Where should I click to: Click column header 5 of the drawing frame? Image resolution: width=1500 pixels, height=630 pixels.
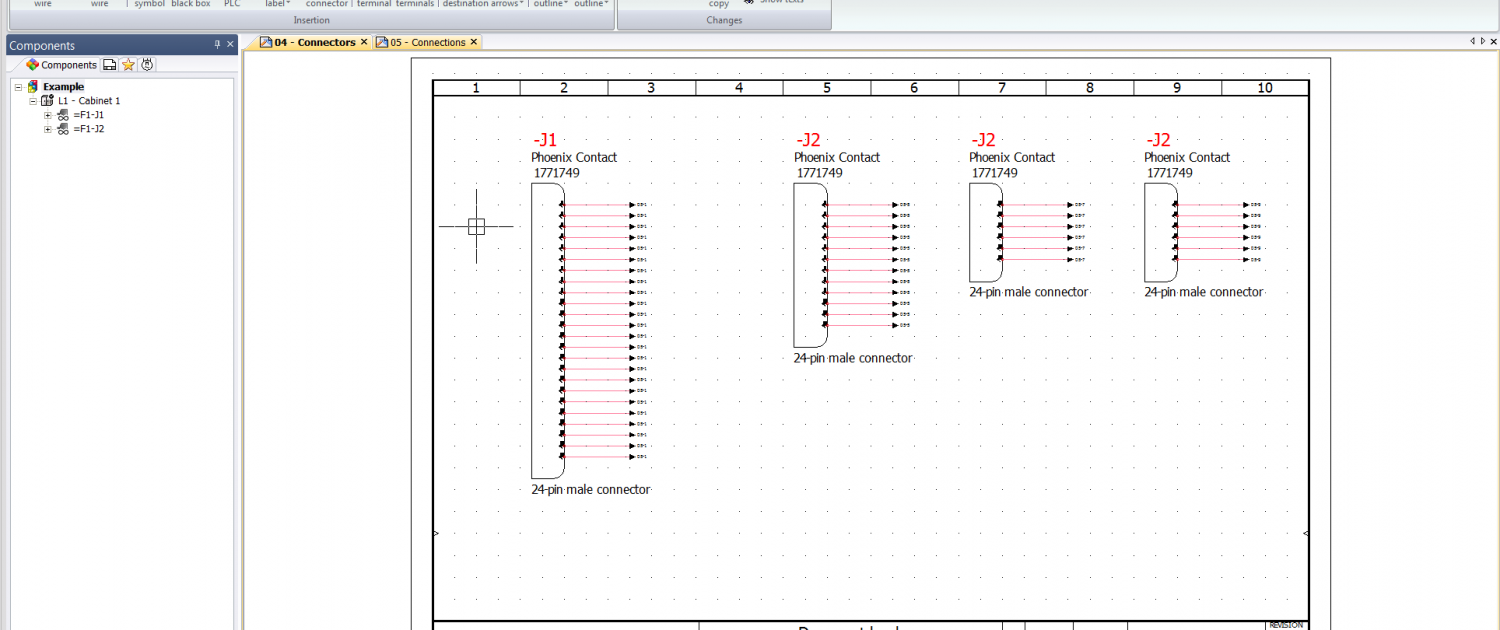tap(827, 88)
